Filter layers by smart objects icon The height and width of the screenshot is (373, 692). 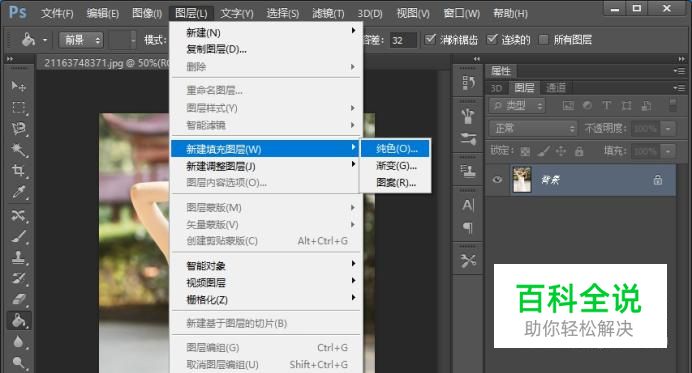click(x=646, y=106)
